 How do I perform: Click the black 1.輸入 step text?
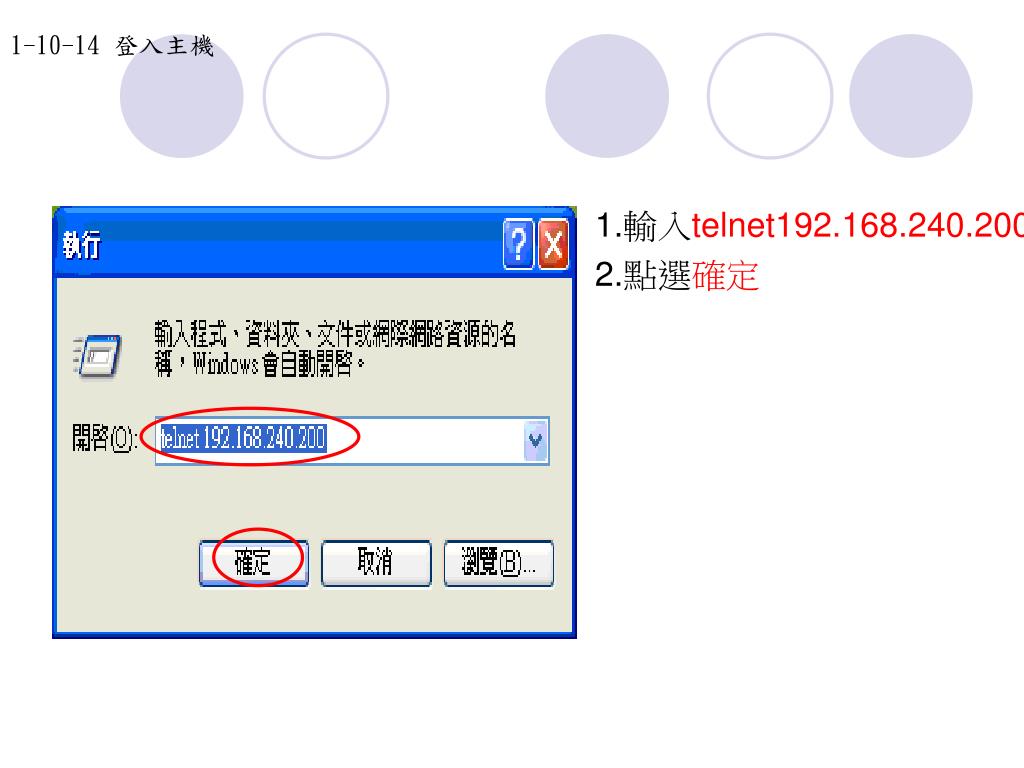[643, 226]
